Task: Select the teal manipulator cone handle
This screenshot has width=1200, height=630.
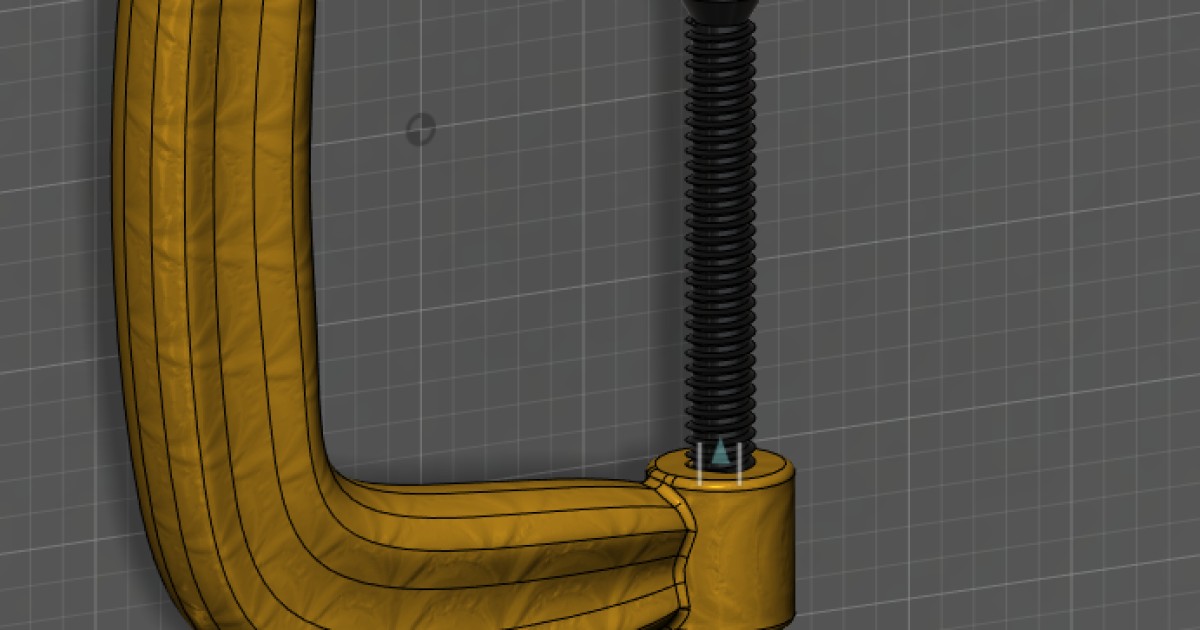Action: point(720,453)
